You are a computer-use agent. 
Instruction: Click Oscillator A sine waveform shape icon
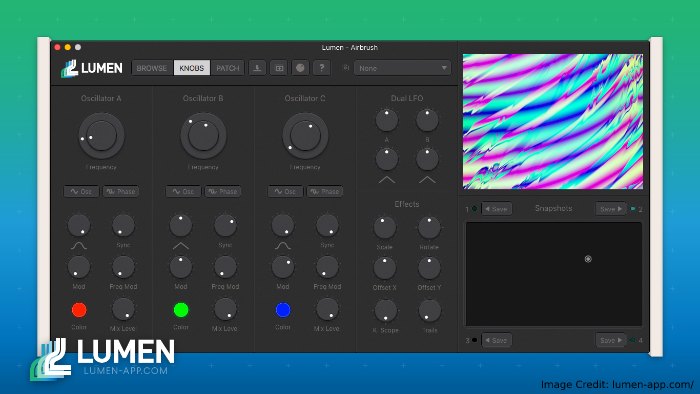click(79, 246)
